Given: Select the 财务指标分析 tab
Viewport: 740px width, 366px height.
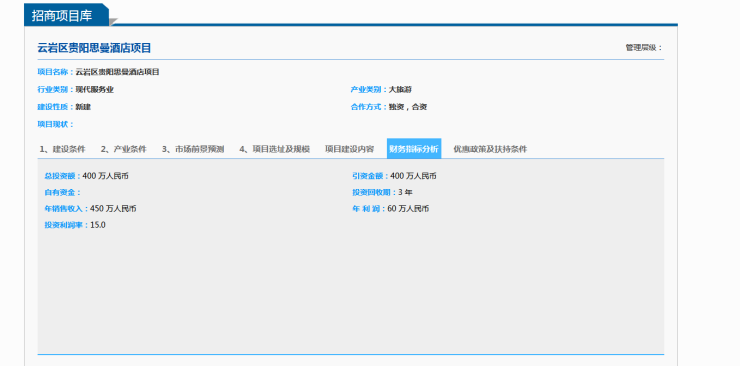Looking at the screenshot, I should pos(414,149).
